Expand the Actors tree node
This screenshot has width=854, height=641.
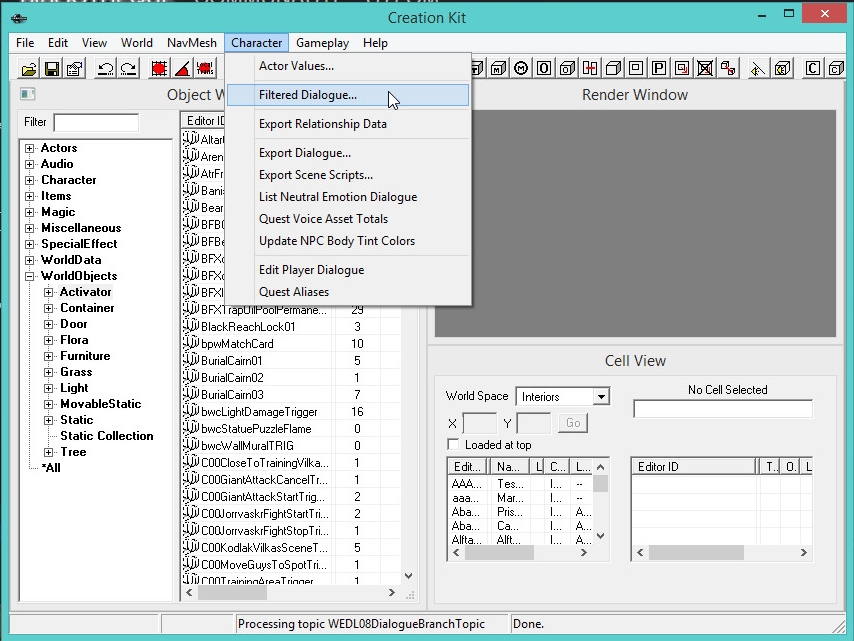(30, 148)
